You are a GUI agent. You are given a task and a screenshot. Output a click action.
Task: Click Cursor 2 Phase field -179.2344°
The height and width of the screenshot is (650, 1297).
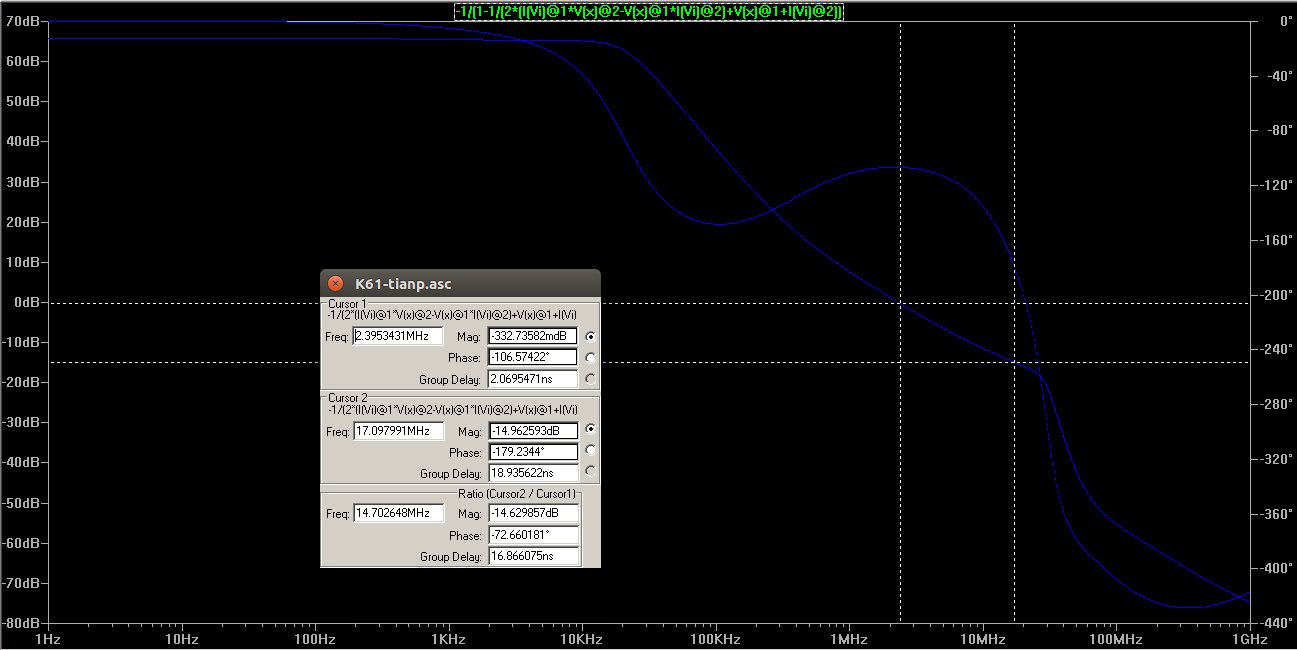click(x=533, y=452)
